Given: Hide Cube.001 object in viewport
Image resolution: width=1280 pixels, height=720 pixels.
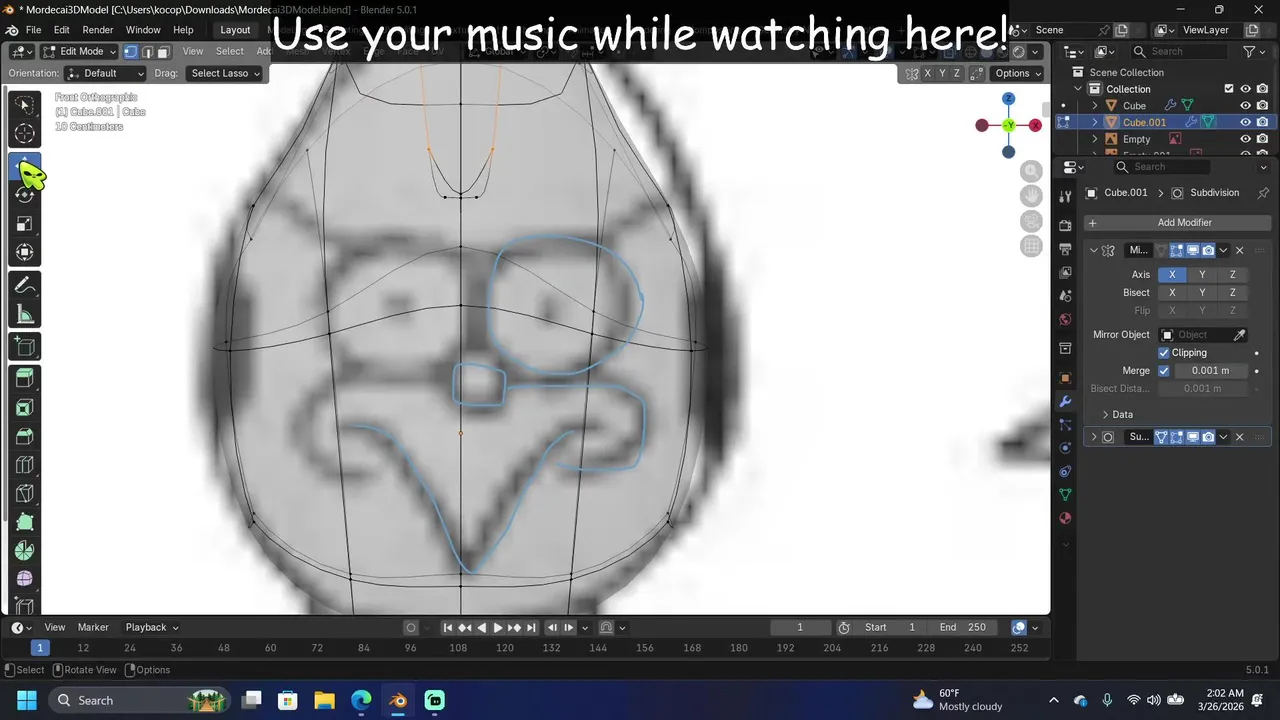Looking at the screenshot, I should pos(1246,122).
